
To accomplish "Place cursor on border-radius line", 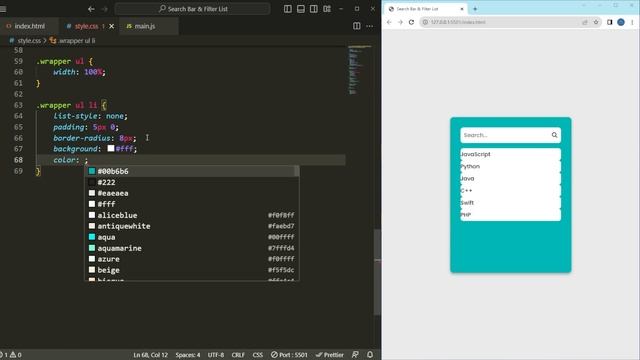I will tap(95, 138).
